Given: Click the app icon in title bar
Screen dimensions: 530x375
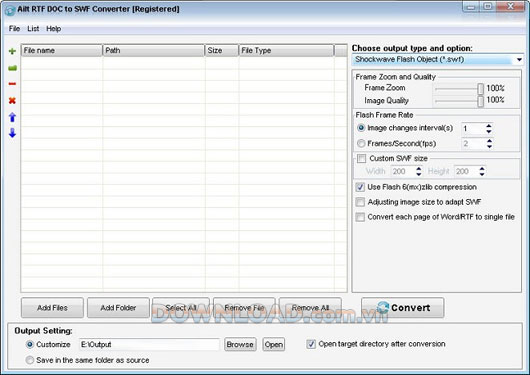Looking at the screenshot, I should pyautogui.click(x=10, y=10).
